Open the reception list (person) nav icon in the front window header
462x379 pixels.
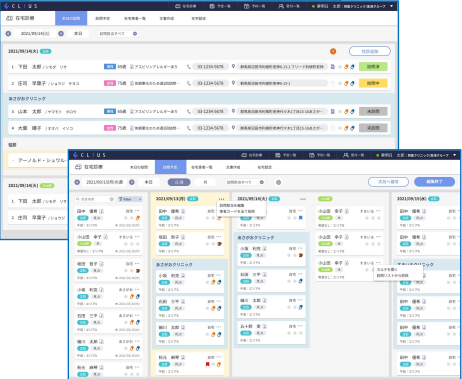(x=346, y=155)
